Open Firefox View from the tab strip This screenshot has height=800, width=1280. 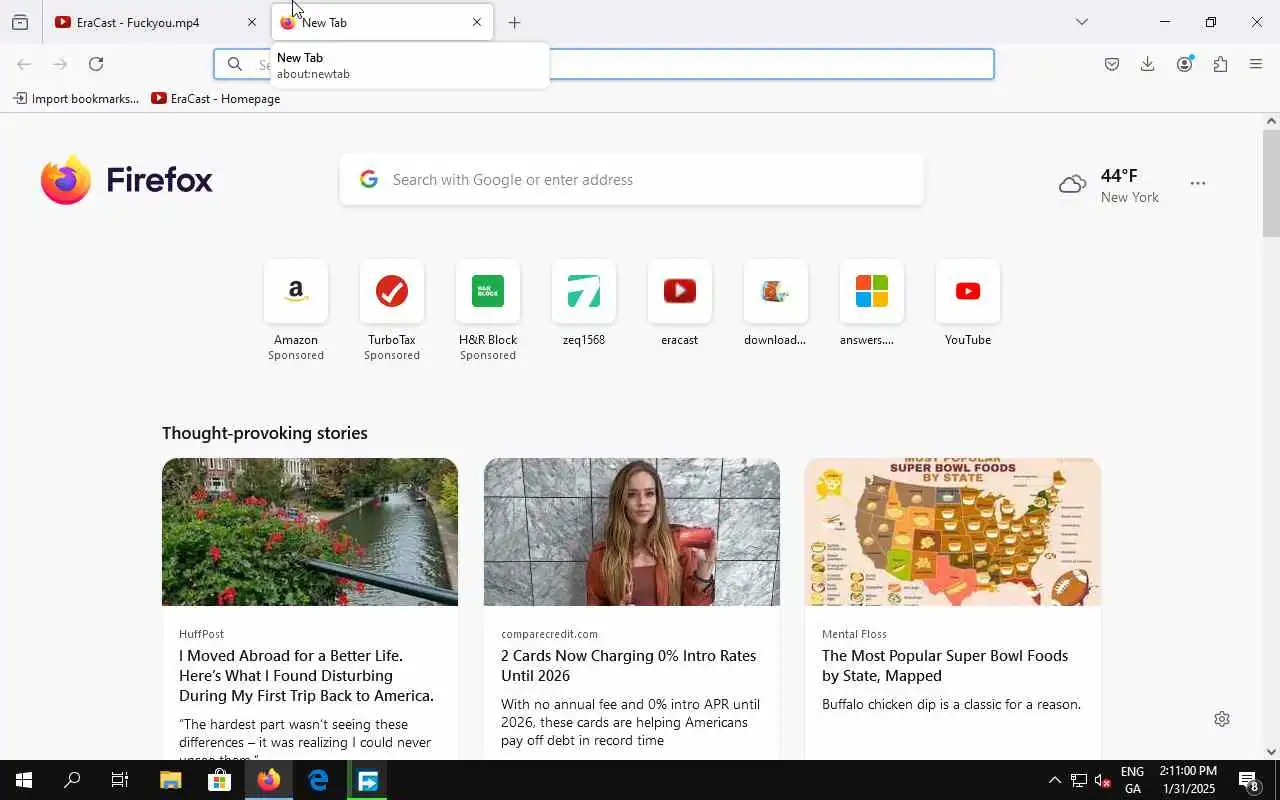20,22
